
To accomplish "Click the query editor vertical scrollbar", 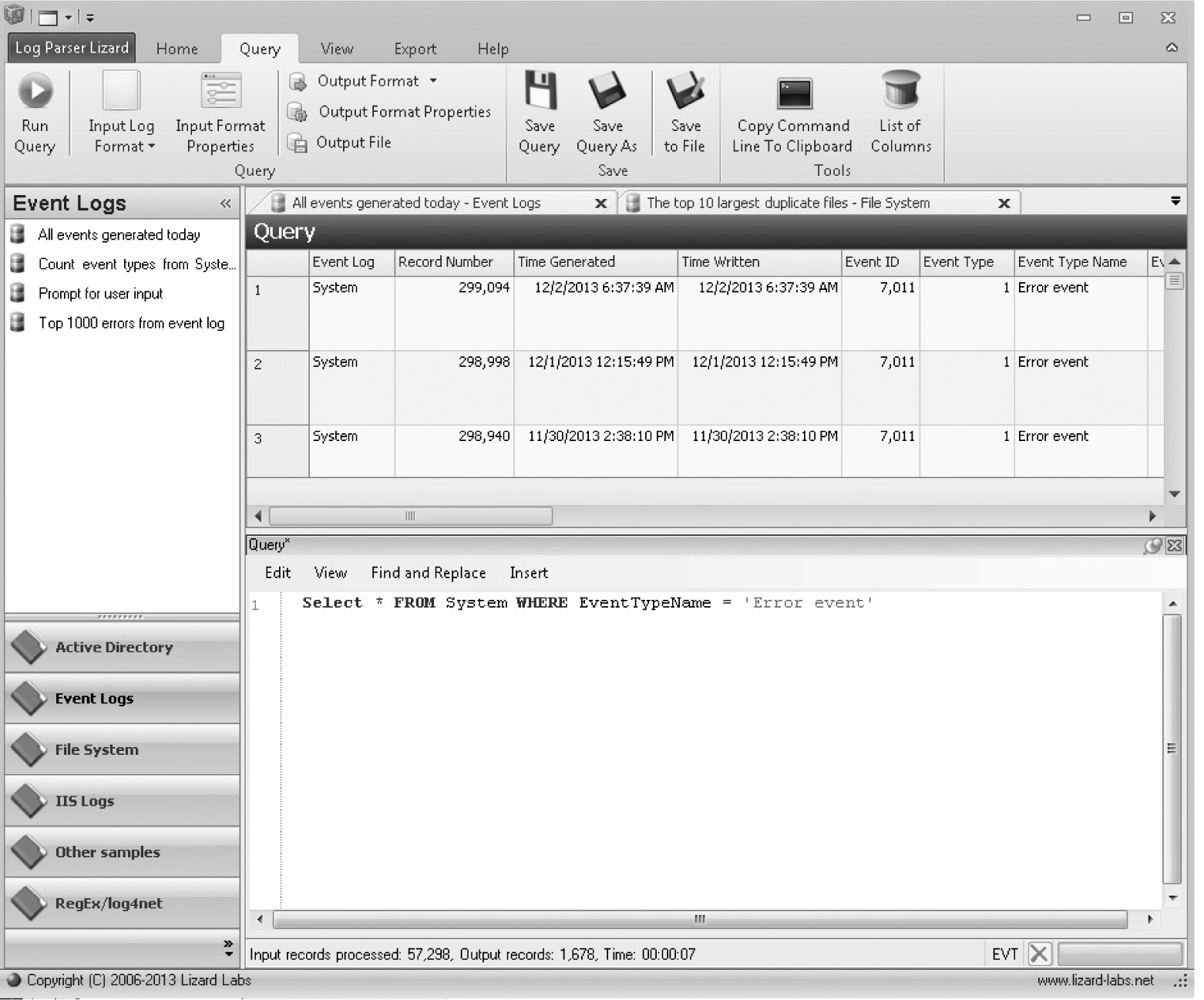I will coord(1172,749).
